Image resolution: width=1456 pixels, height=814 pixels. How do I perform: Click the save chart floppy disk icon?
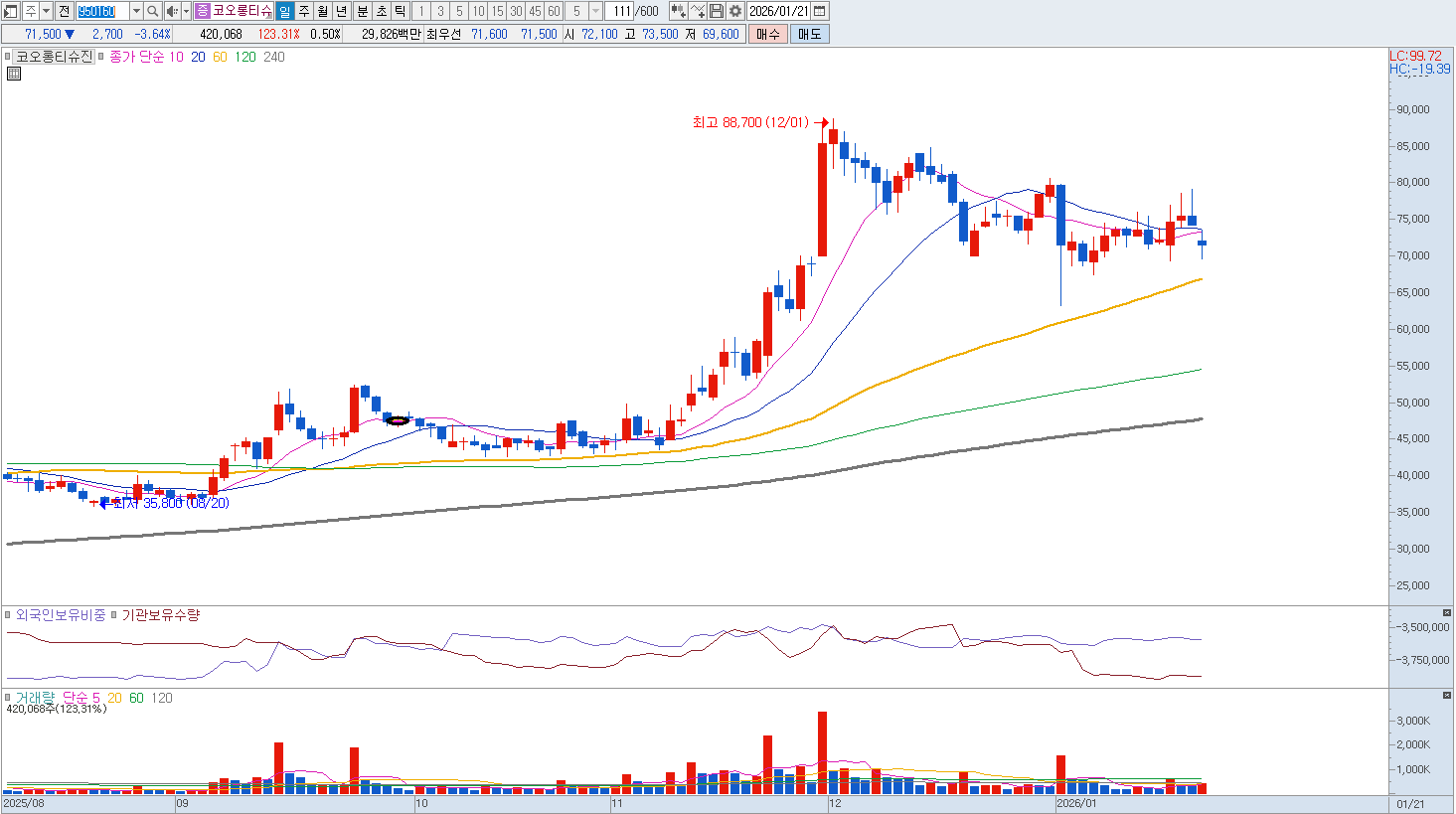(717, 11)
